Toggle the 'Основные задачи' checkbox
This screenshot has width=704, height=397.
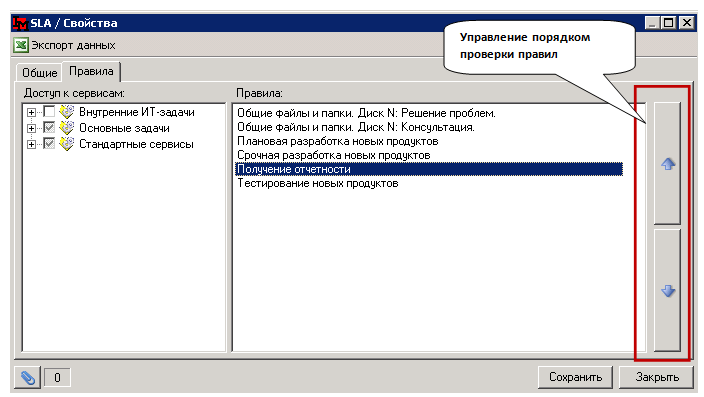49,128
